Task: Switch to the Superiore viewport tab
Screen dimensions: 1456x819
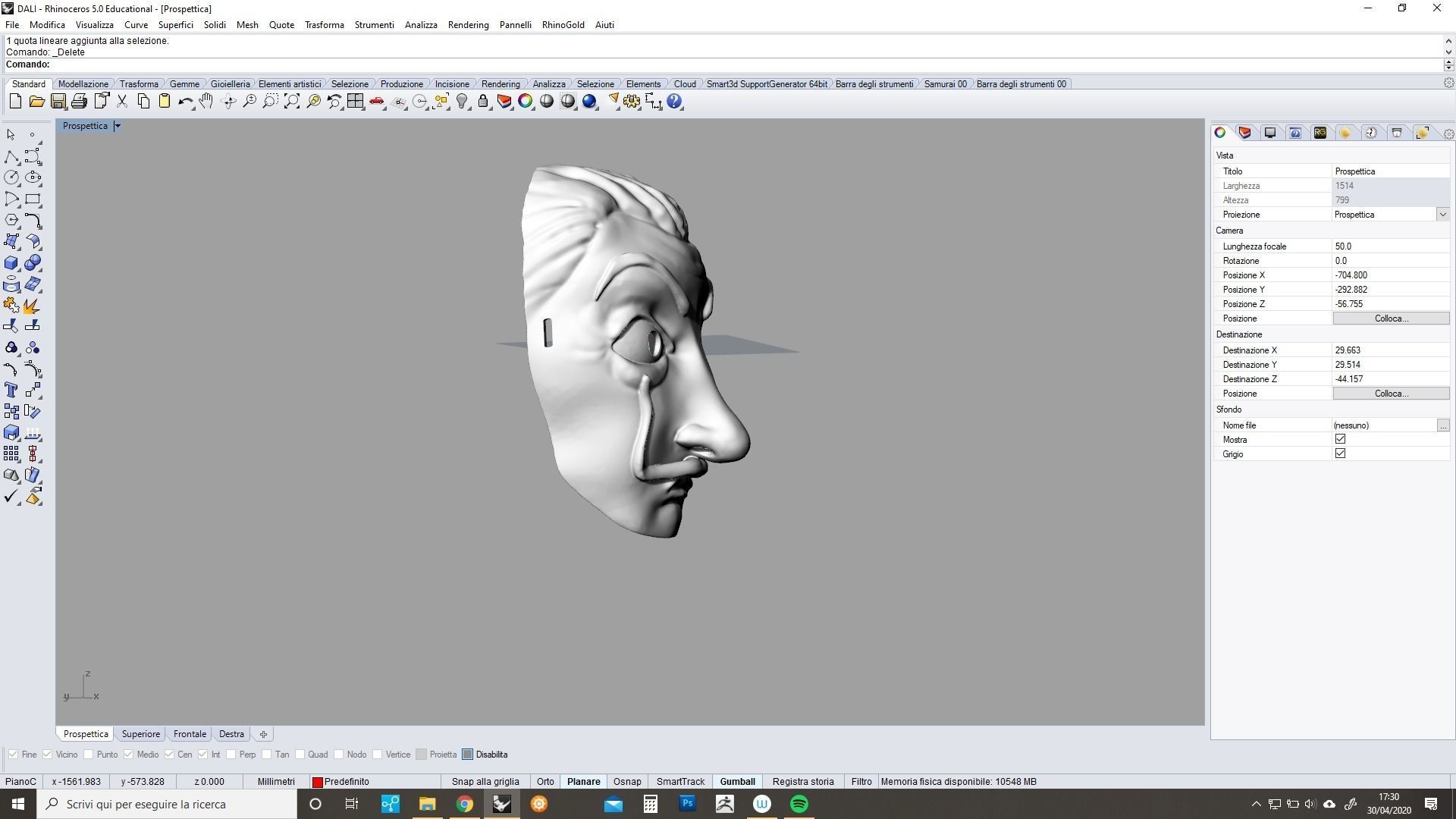Action: [x=141, y=734]
